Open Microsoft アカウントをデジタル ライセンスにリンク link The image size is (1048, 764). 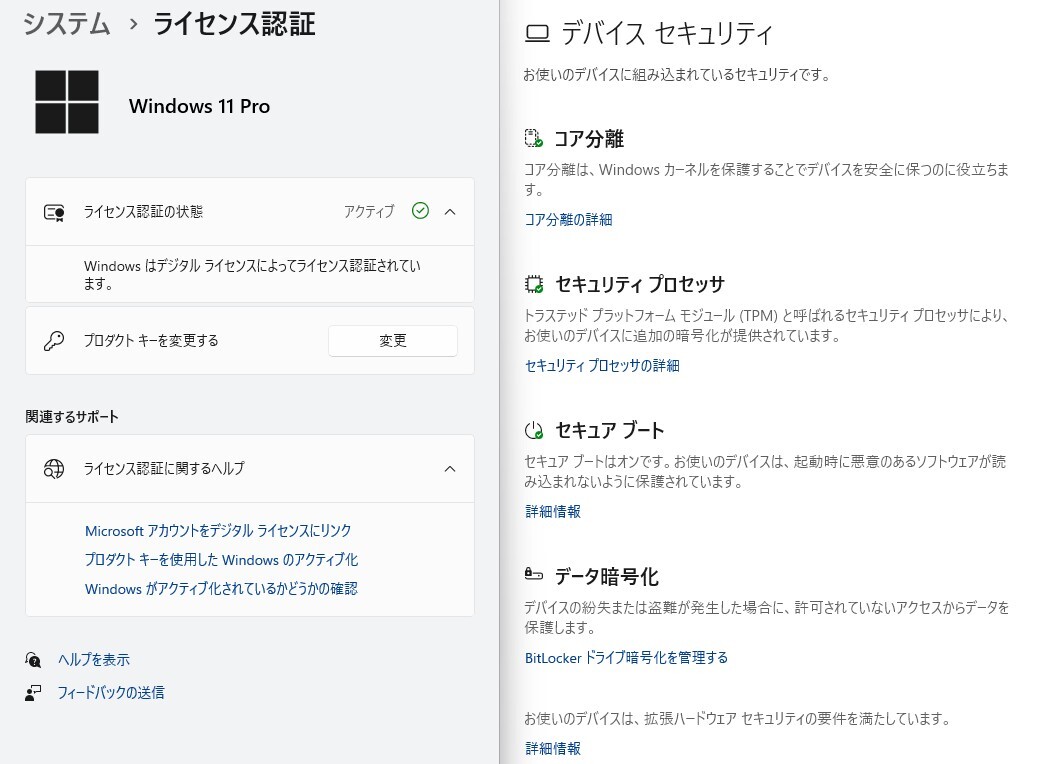[x=218, y=531]
